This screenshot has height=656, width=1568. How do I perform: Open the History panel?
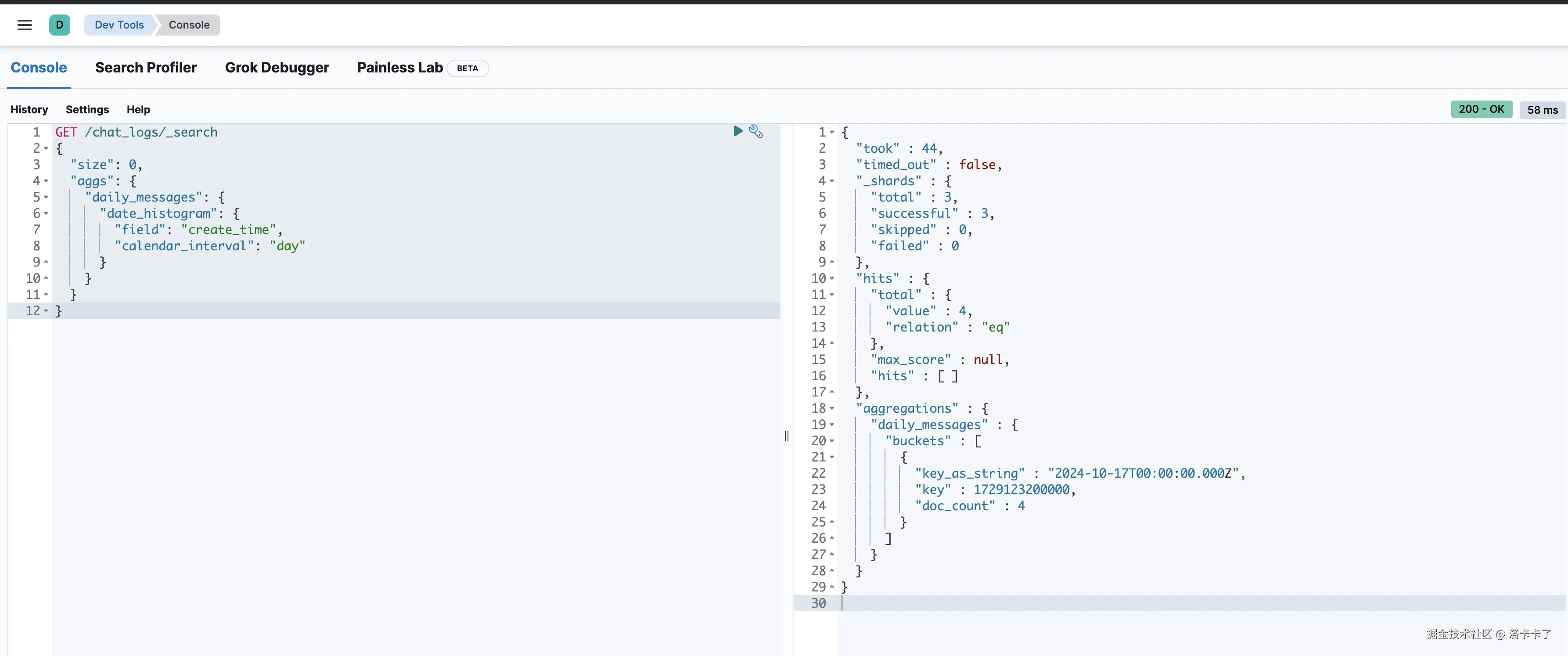coord(29,110)
